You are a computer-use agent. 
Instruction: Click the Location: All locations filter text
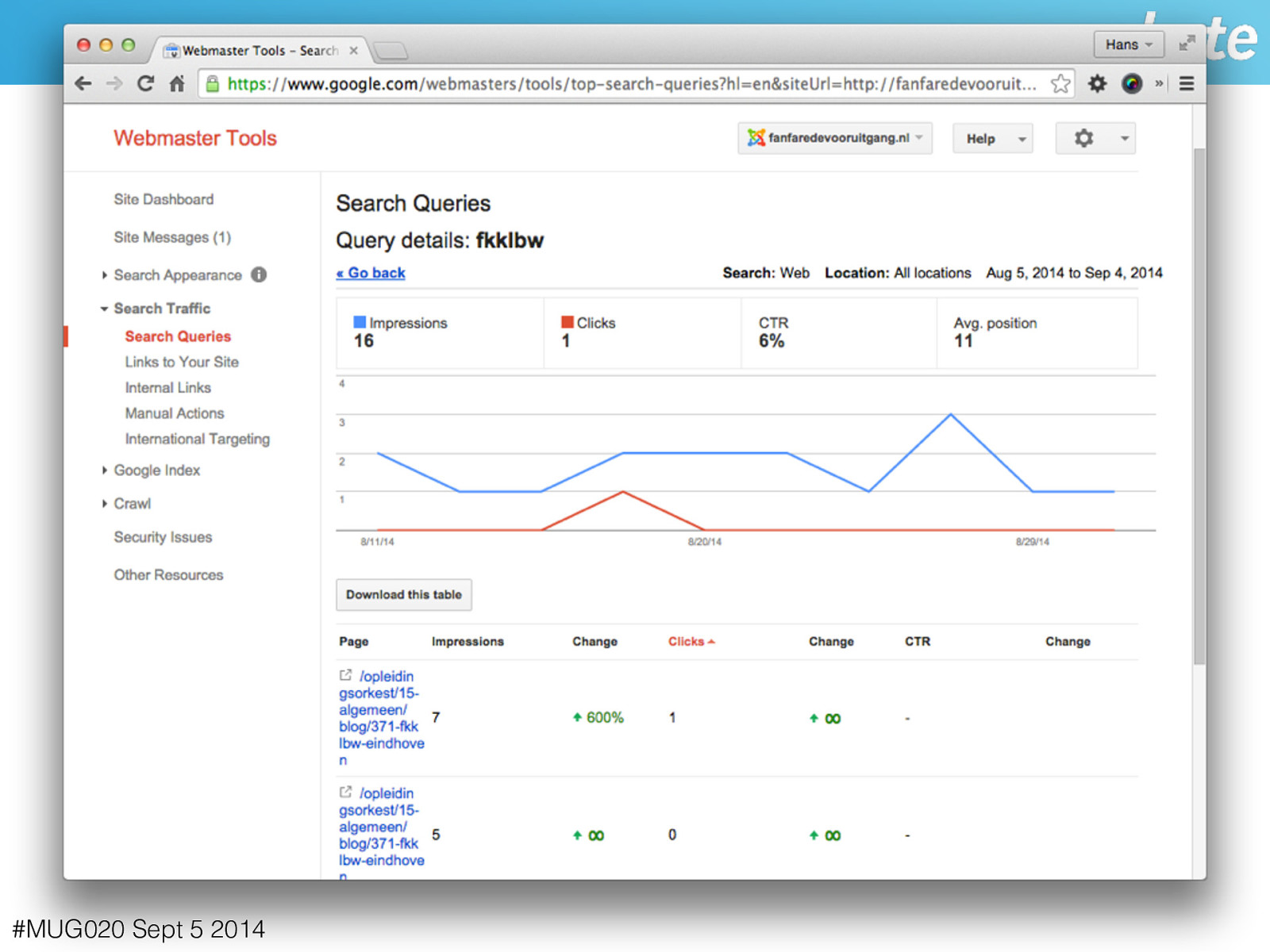898,273
